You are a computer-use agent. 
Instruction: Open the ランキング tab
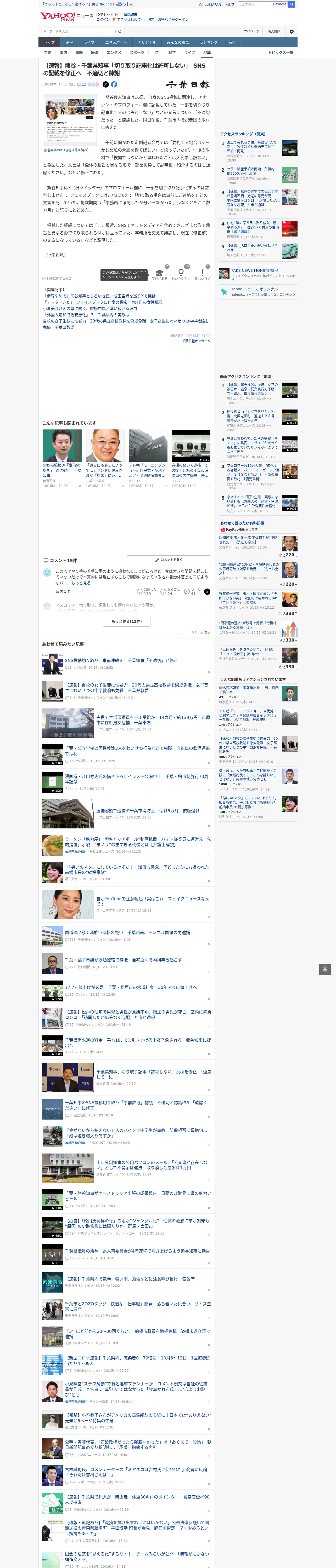209,43
